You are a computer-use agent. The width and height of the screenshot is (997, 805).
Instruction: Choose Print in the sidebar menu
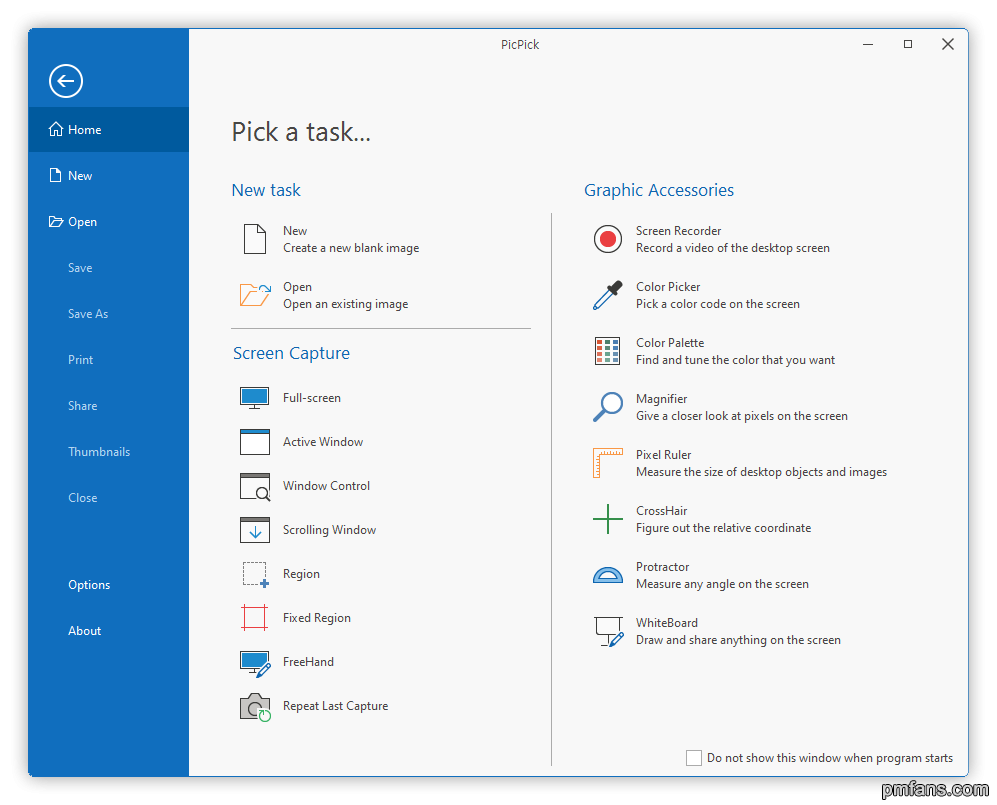(108, 360)
